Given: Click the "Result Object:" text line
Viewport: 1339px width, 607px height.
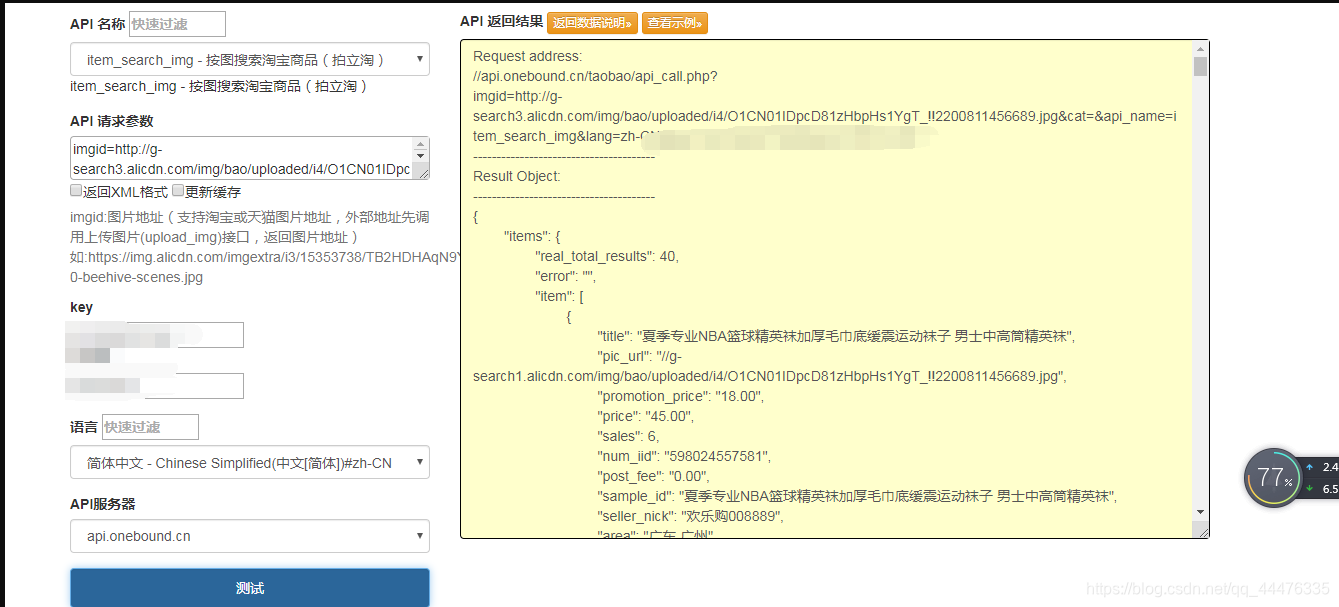Looking at the screenshot, I should tap(517, 176).
